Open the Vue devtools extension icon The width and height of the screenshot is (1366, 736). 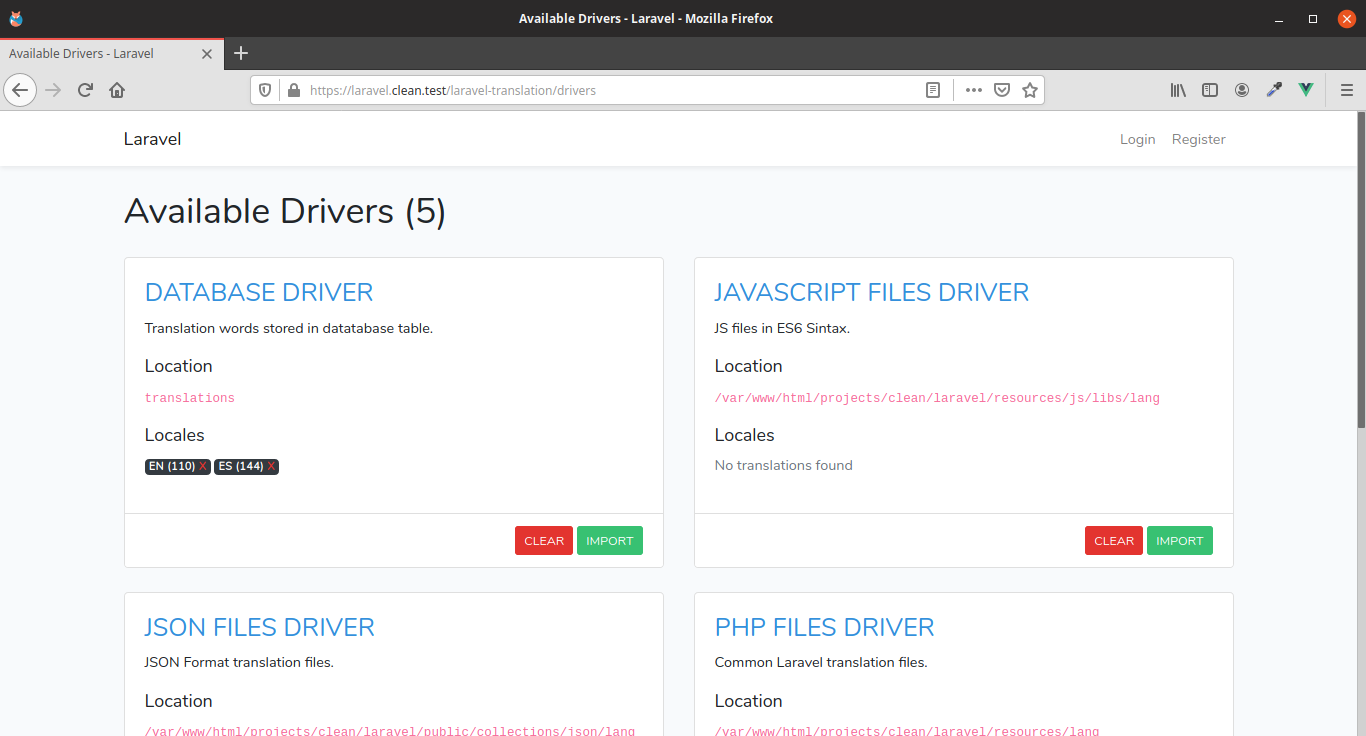pyautogui.click(x=1305, y=90)
